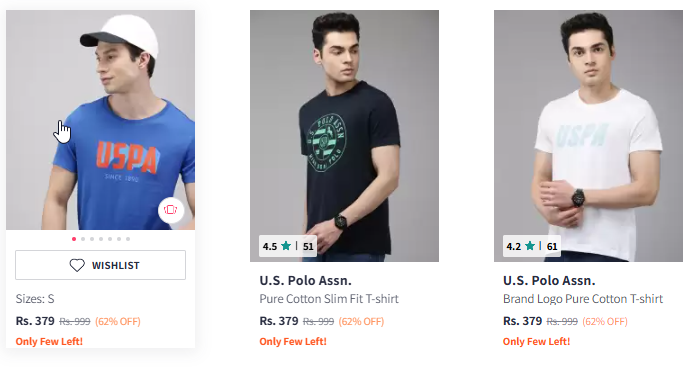Open the Brand Logo Pure Cotton T-shirt title

click(x=583, y=299)
